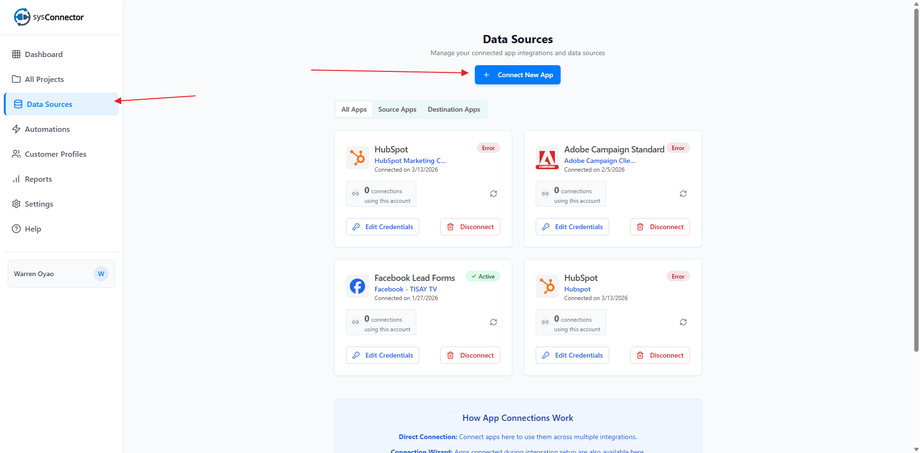
Task: Open the Facebook - TISAY TV link
Action: click(405, 289)
